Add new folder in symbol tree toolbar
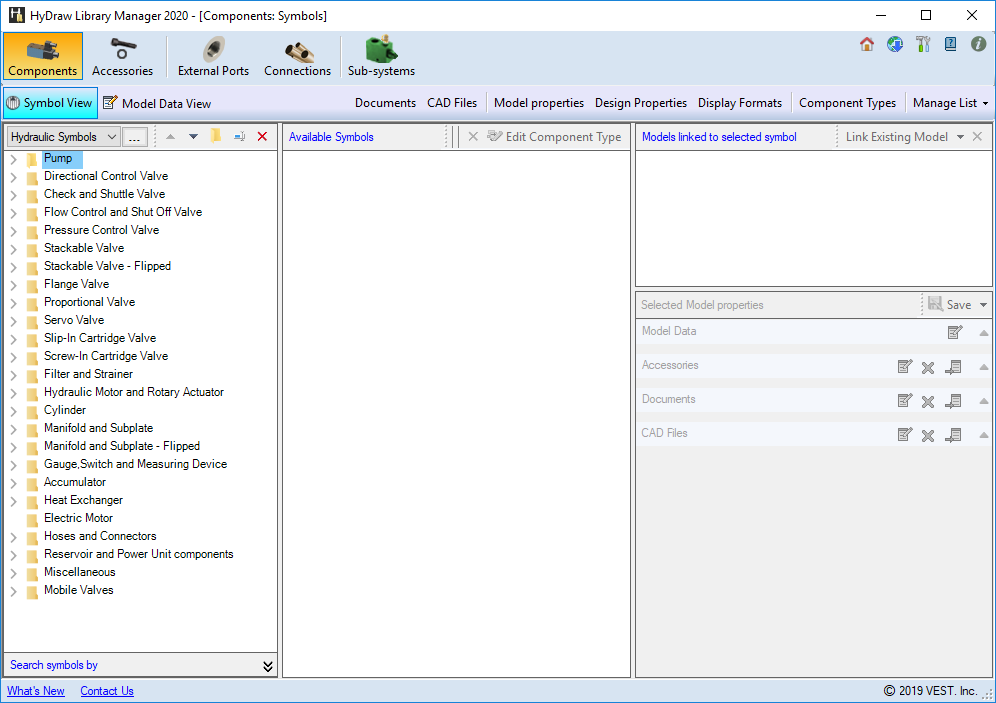Image resolution: width=996 pixels, height=703 pixels. [216, 137]
